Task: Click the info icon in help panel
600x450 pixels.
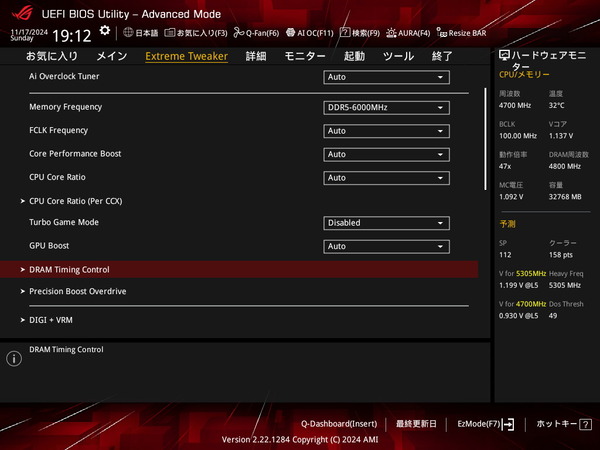Action: click(x=14, y=359)
